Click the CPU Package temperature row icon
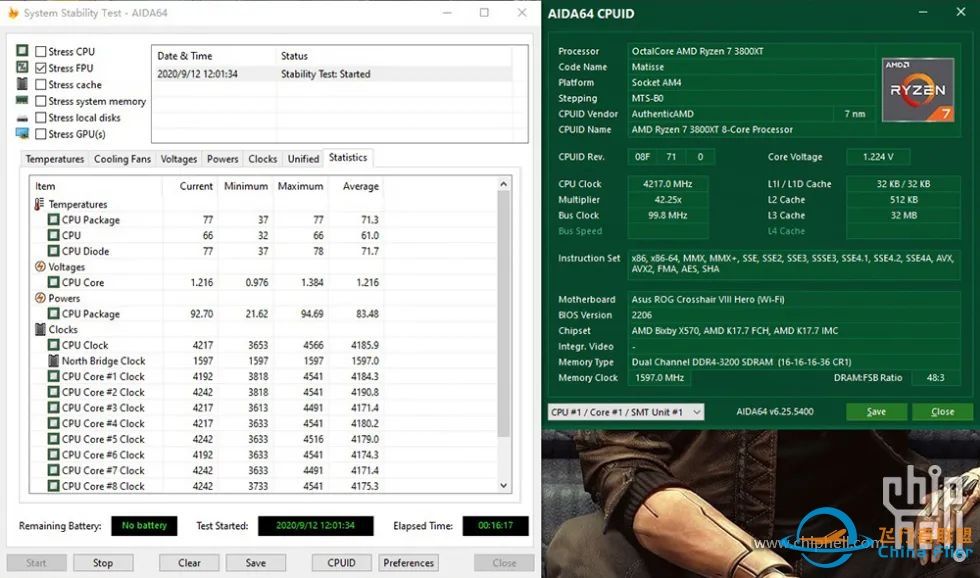Viewport: 980px width, 578px height. (x=54, y=220)
